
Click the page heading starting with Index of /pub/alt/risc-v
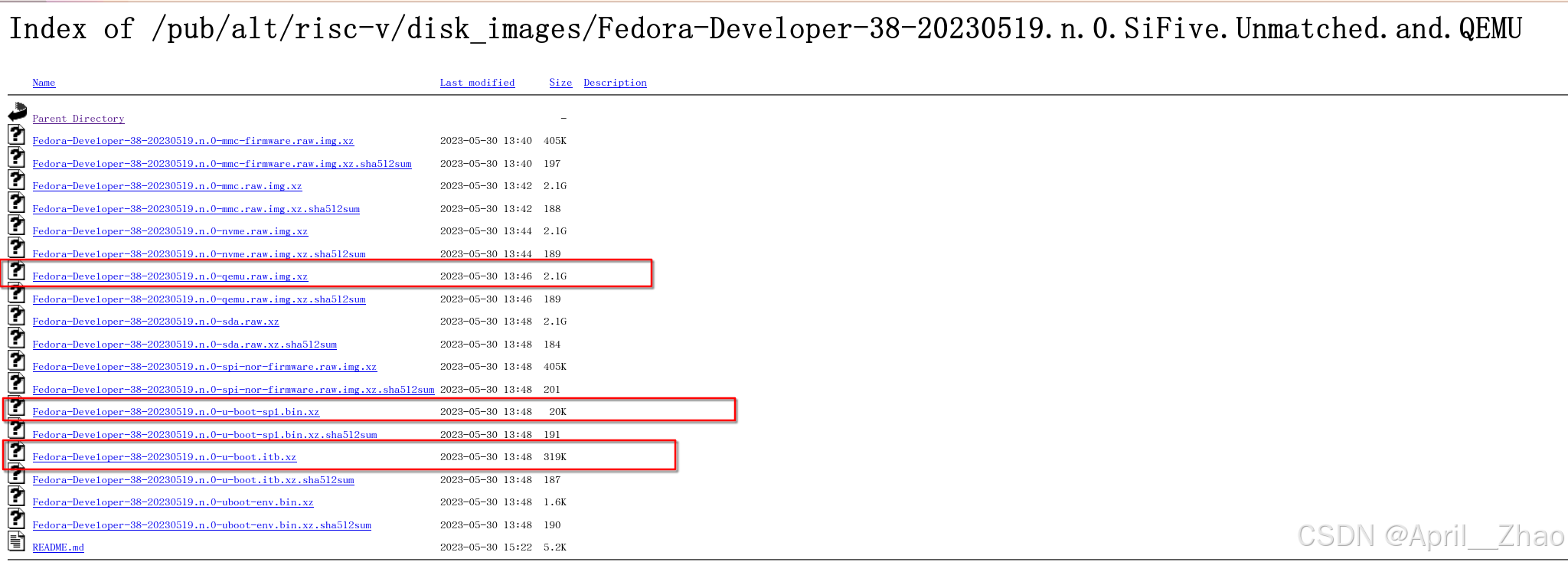[765, 29]
